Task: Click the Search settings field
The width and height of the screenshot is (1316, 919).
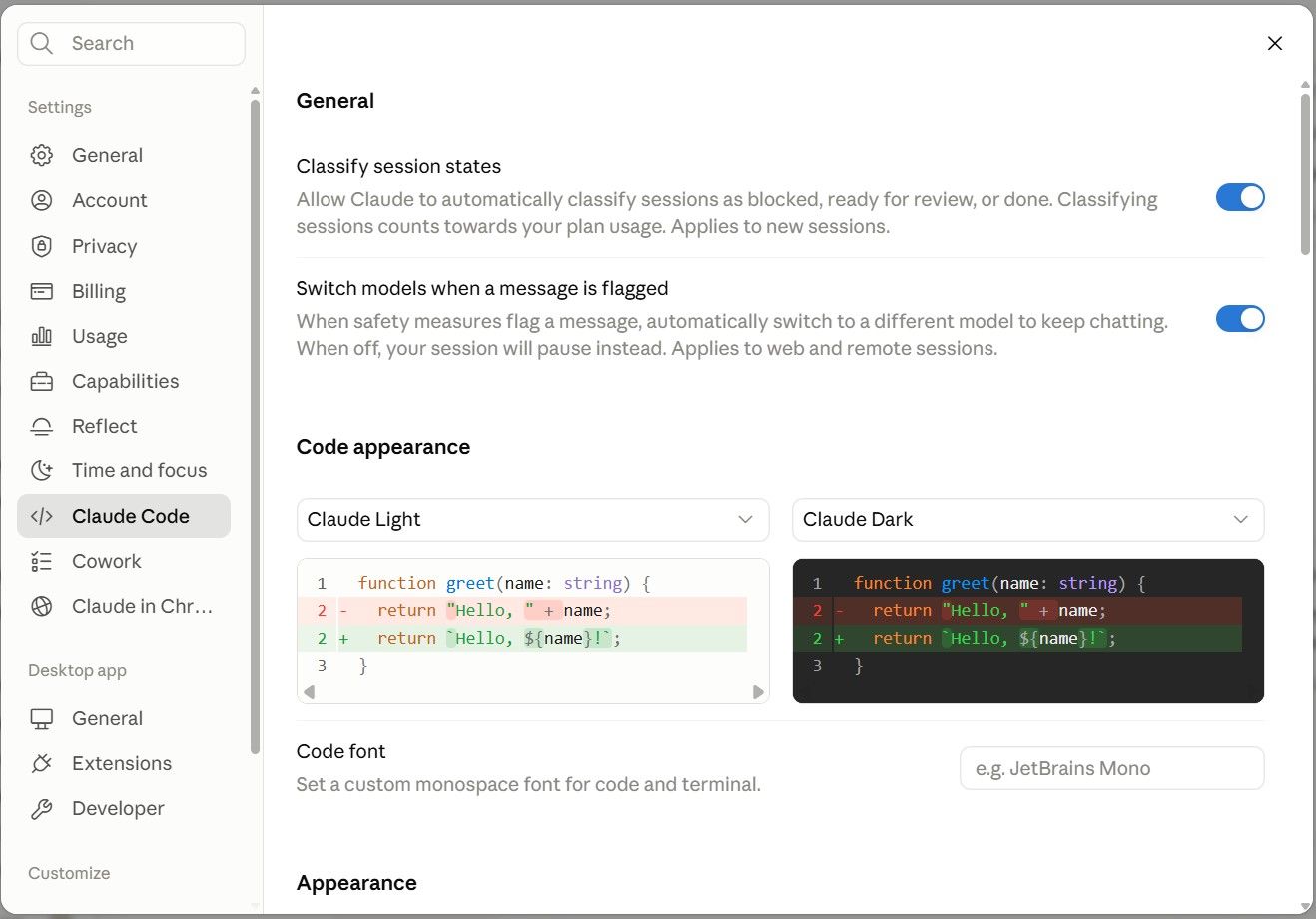Action: [131, 44]
